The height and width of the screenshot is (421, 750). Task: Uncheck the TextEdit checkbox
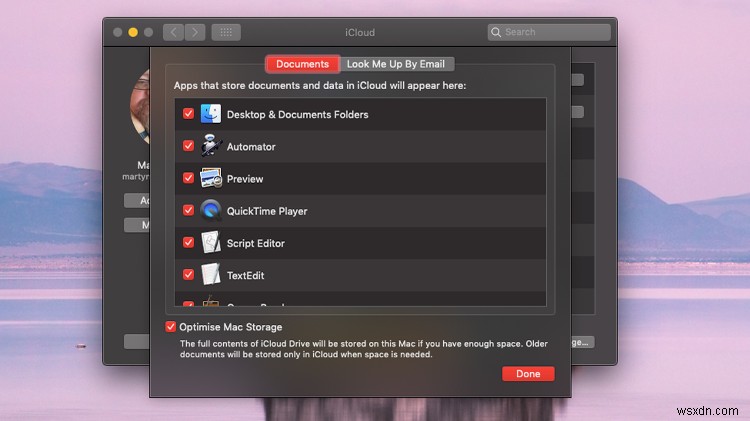[188, 275]
